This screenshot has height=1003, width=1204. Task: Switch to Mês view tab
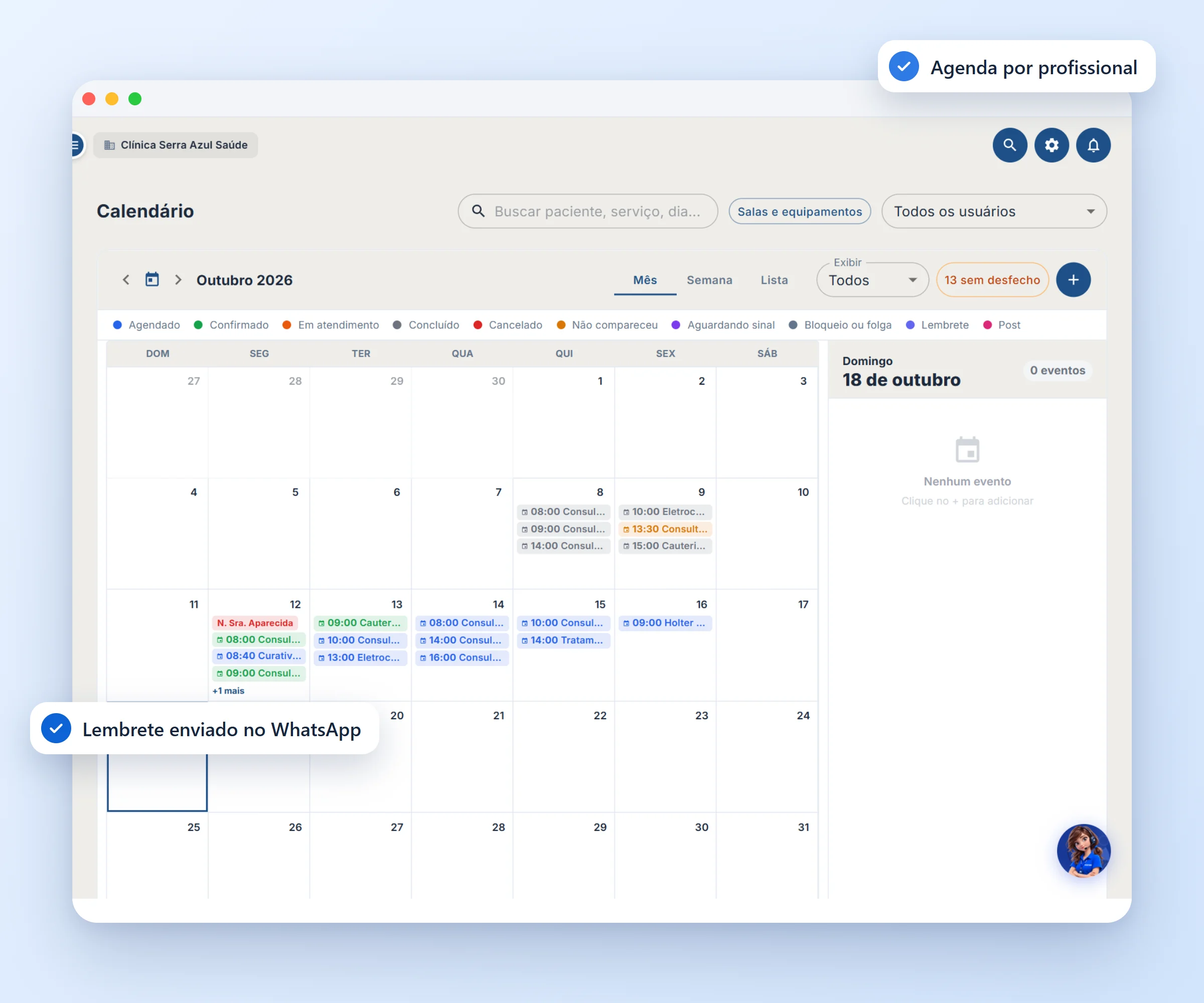[645, 280]
